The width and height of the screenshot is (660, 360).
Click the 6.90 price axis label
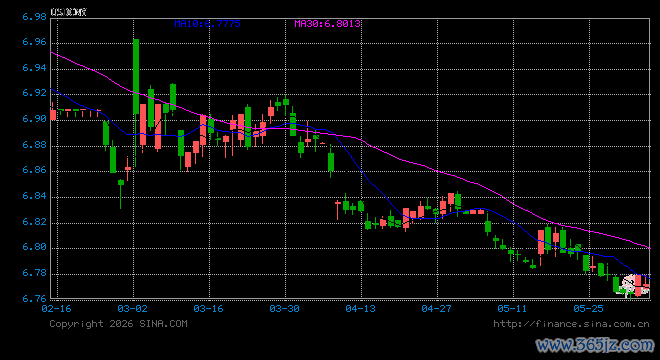point(35,119)
